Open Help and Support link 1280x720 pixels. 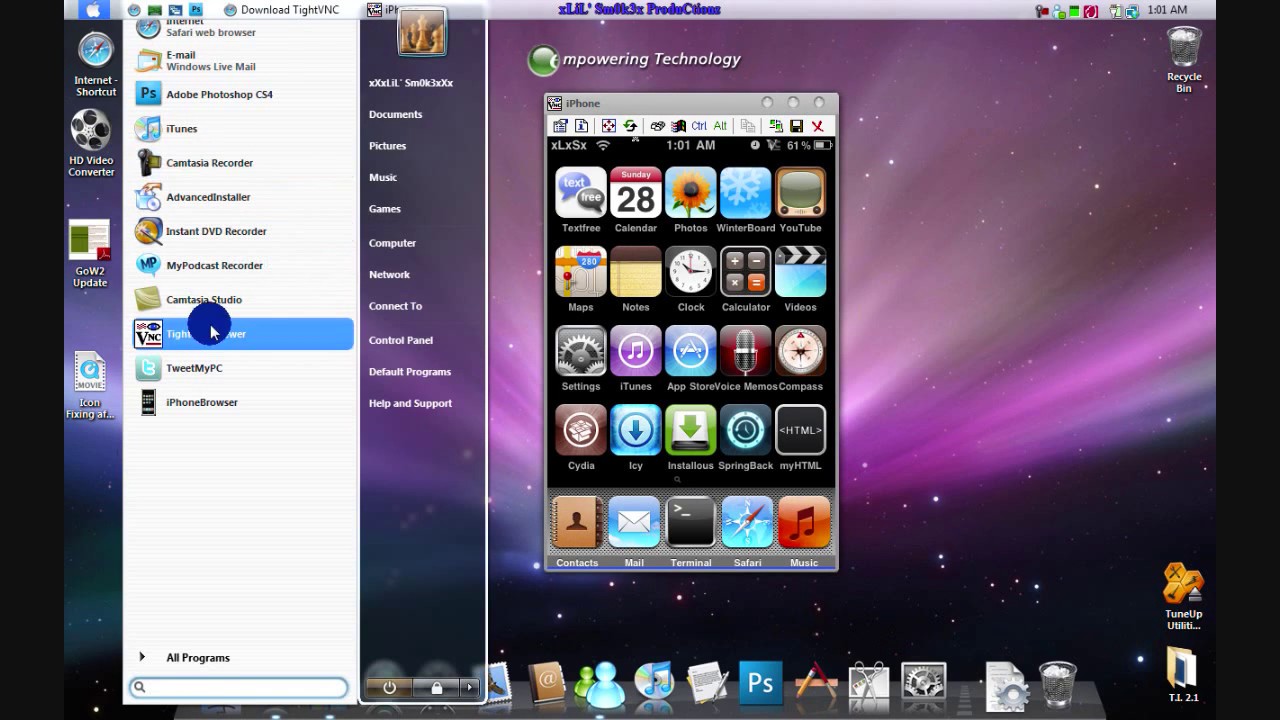tap(410, 403)
